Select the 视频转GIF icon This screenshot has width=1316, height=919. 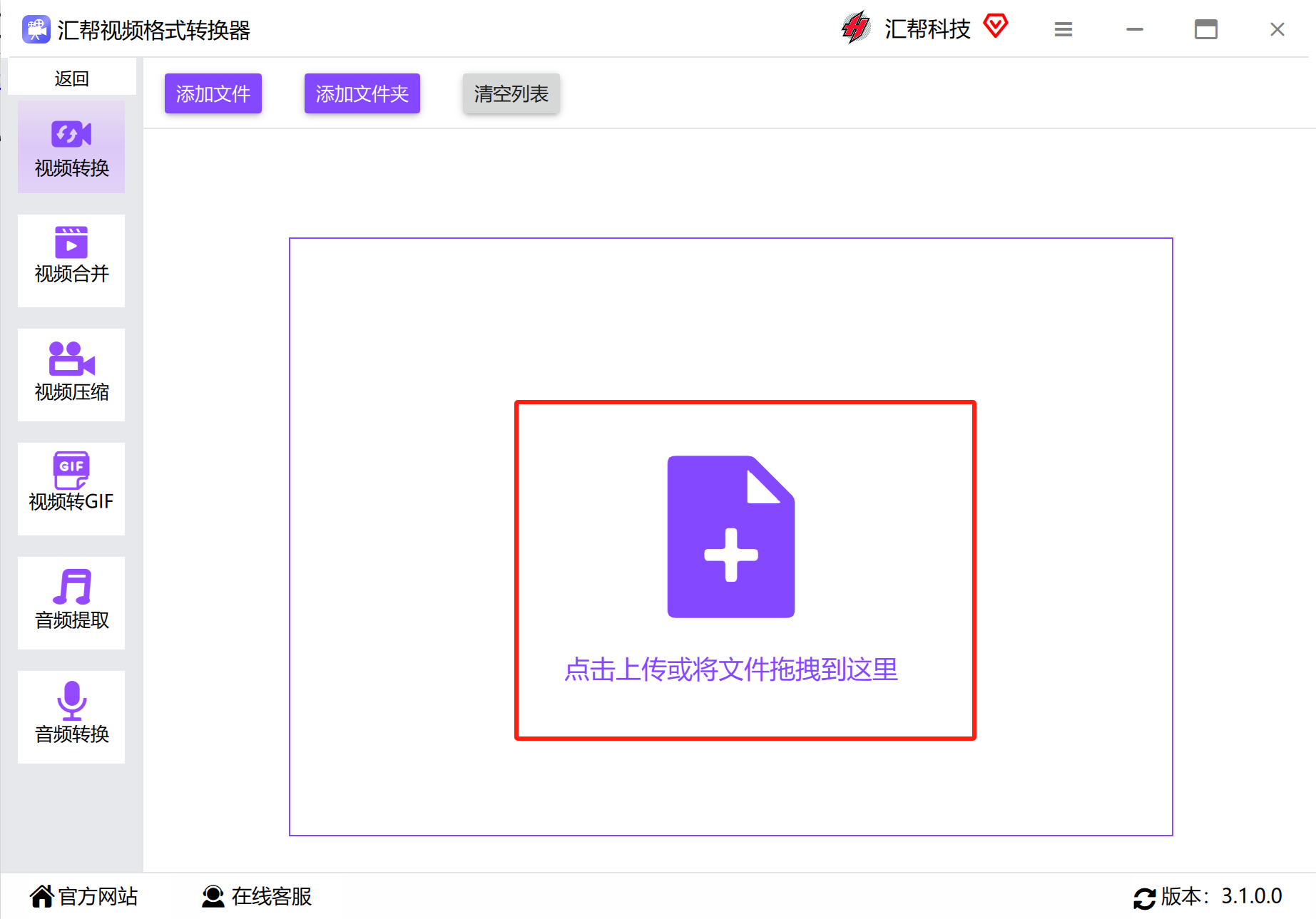71,470
